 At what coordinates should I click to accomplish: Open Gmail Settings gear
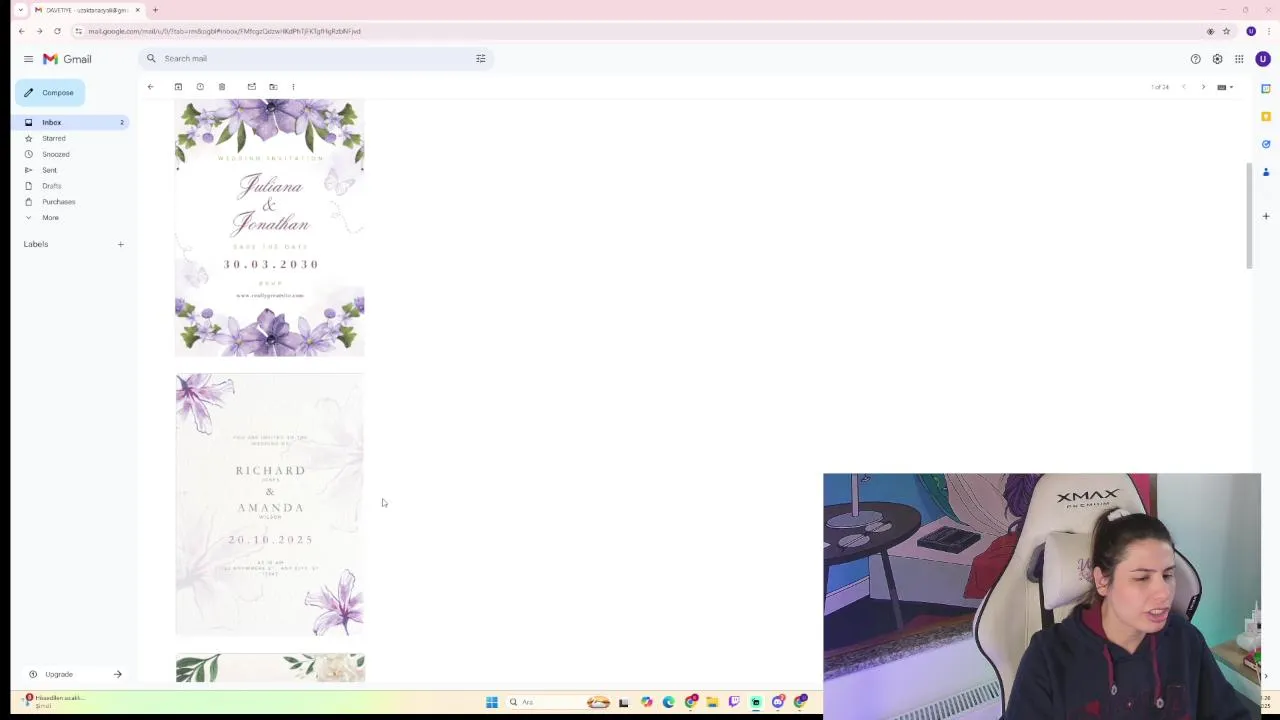[1217, 59]
